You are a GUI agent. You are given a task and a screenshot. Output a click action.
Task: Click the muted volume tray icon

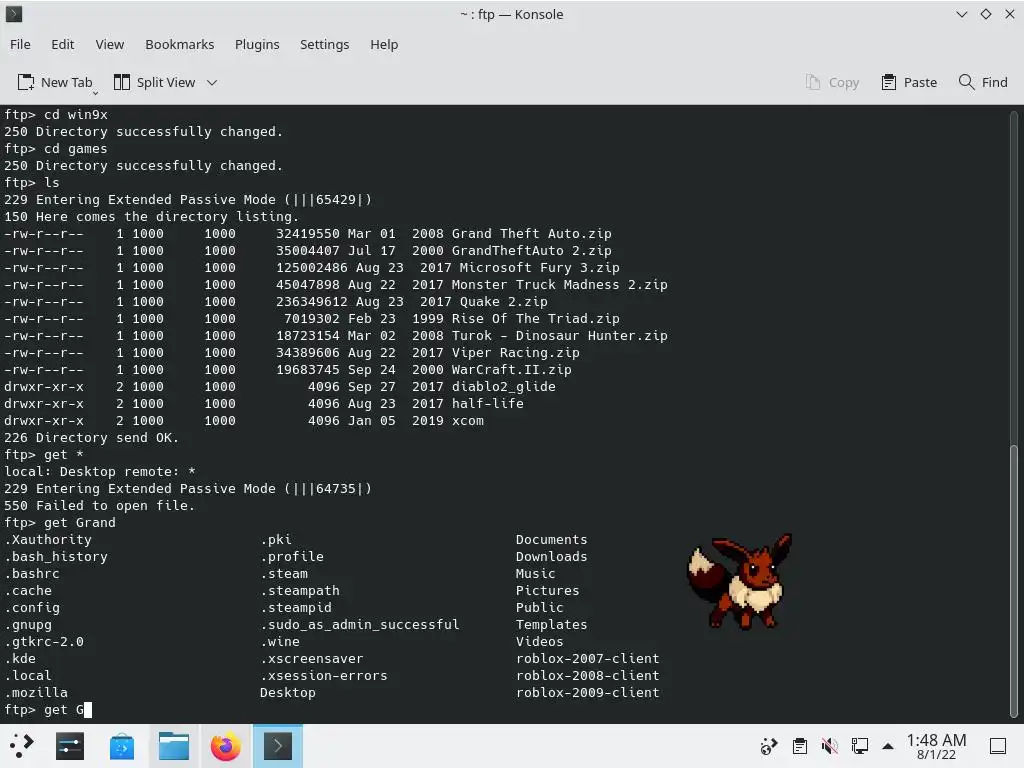click(829, 746)
